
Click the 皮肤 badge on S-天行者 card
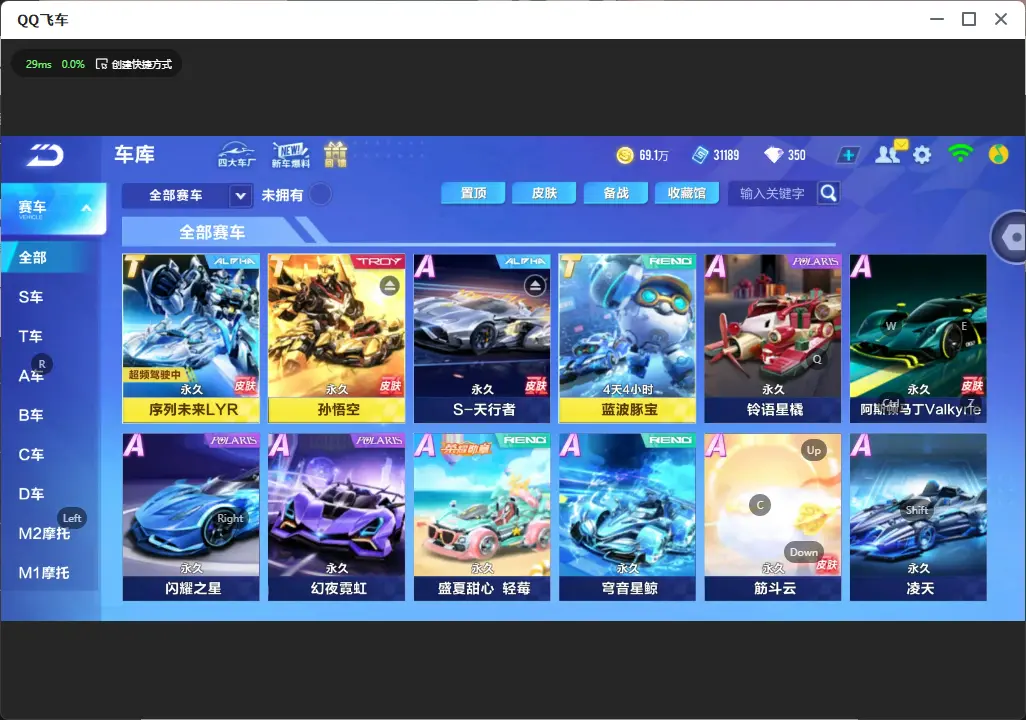[536, 385]
